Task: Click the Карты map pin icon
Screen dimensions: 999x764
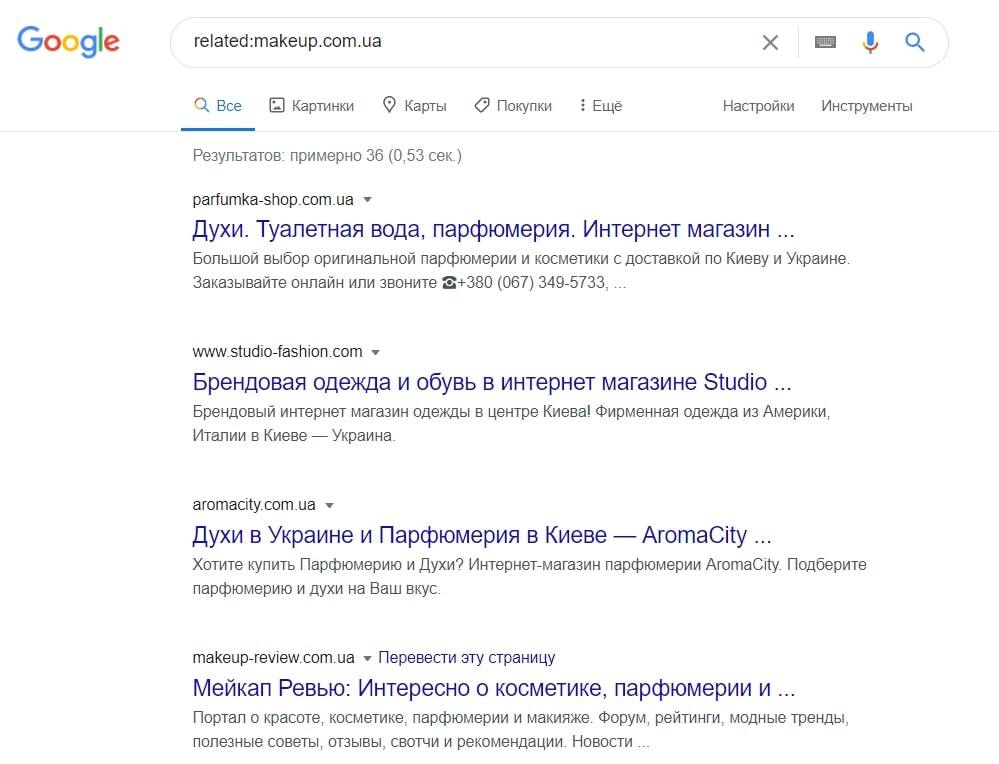Action: (x=388, y=104)
